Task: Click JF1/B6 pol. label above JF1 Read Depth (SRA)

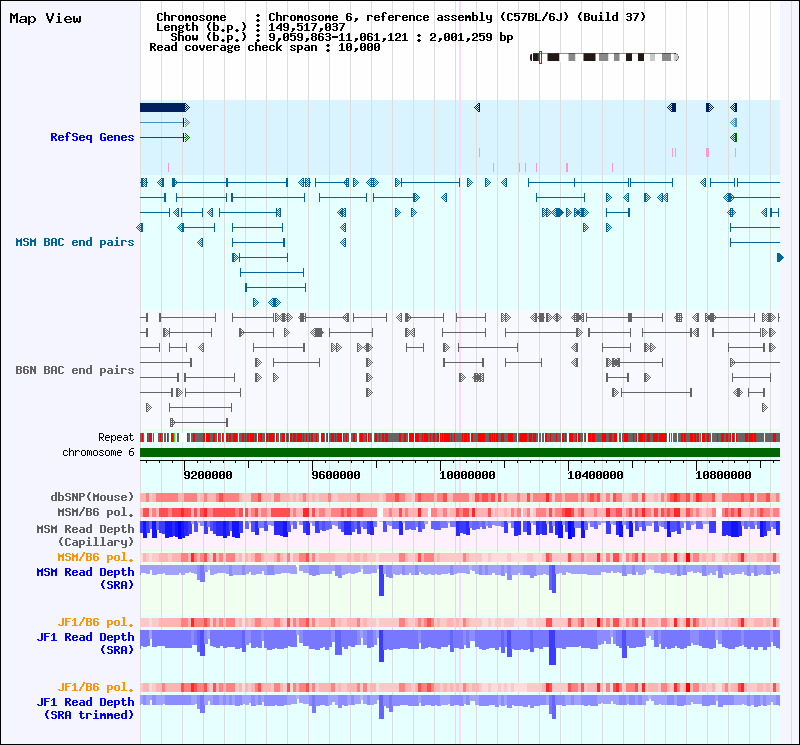Action: [95, 622]
